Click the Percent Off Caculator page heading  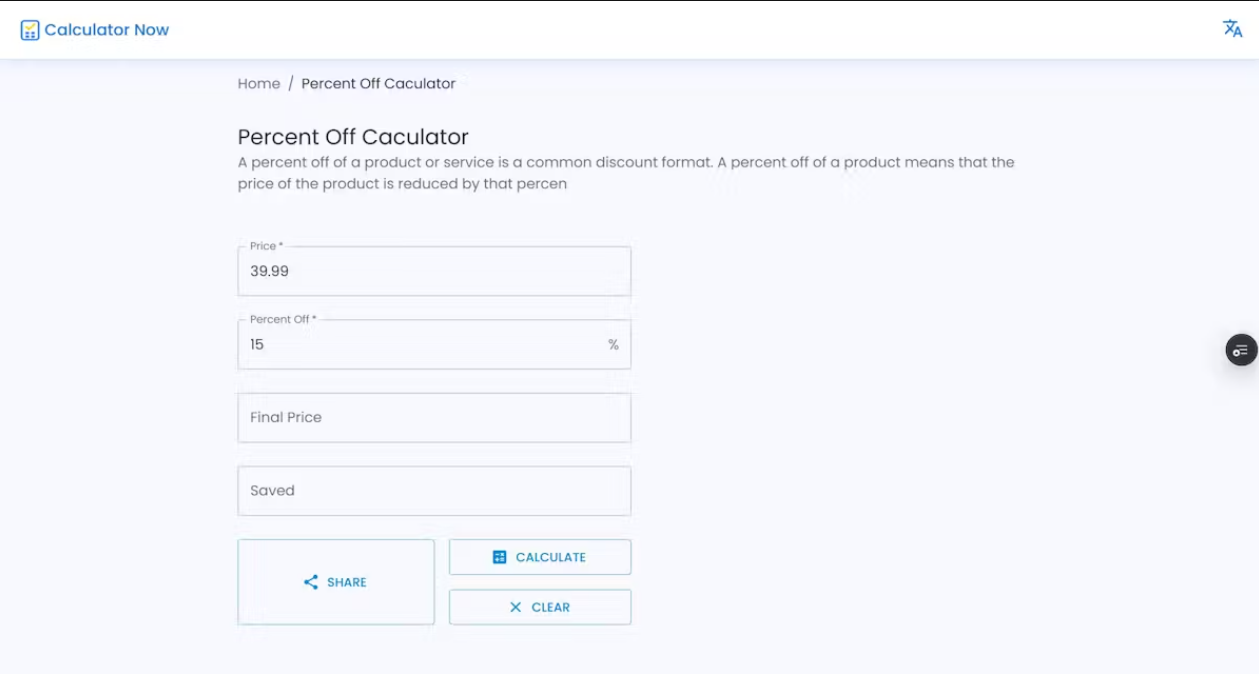pos(353,137)
